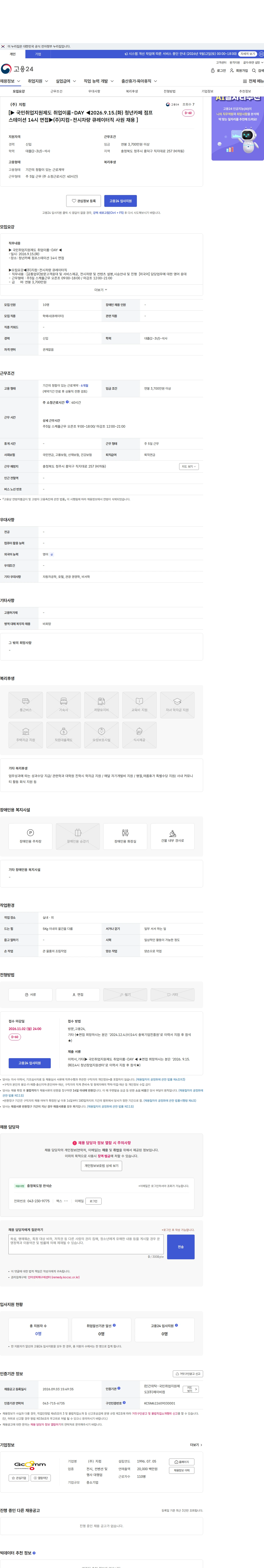264x1568 pixels.
Task: Open 지도 보기 for 근무 예정지
Action: coord(188,466)
